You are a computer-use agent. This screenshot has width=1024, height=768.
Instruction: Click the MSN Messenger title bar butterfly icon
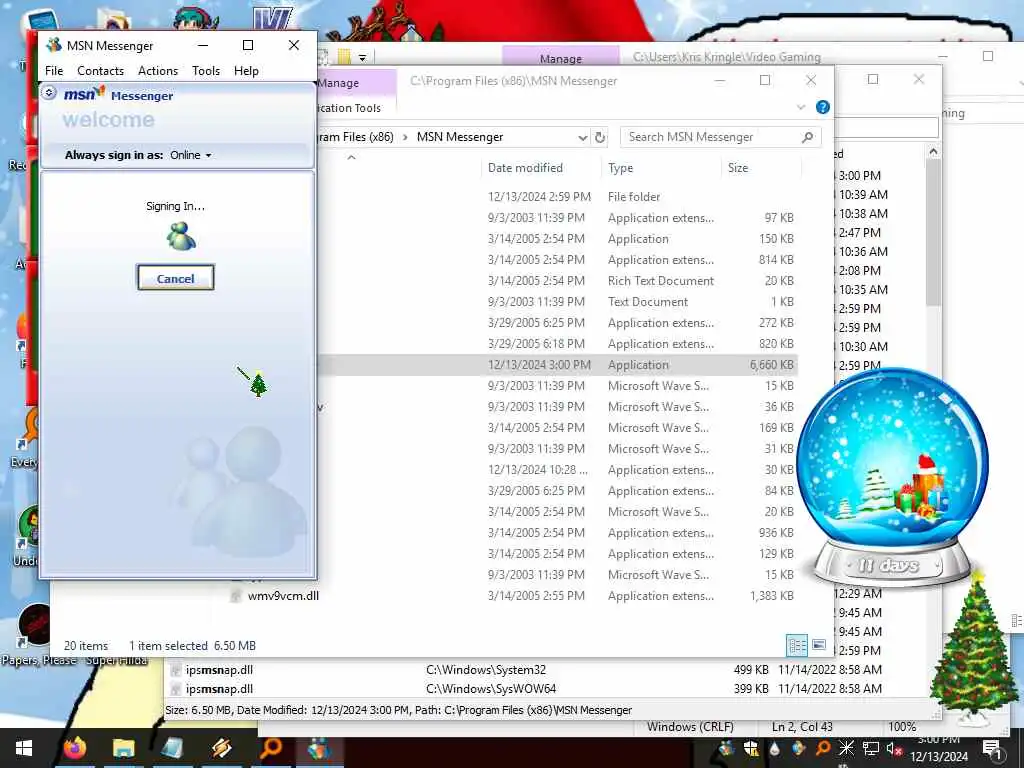coord(54,45)
